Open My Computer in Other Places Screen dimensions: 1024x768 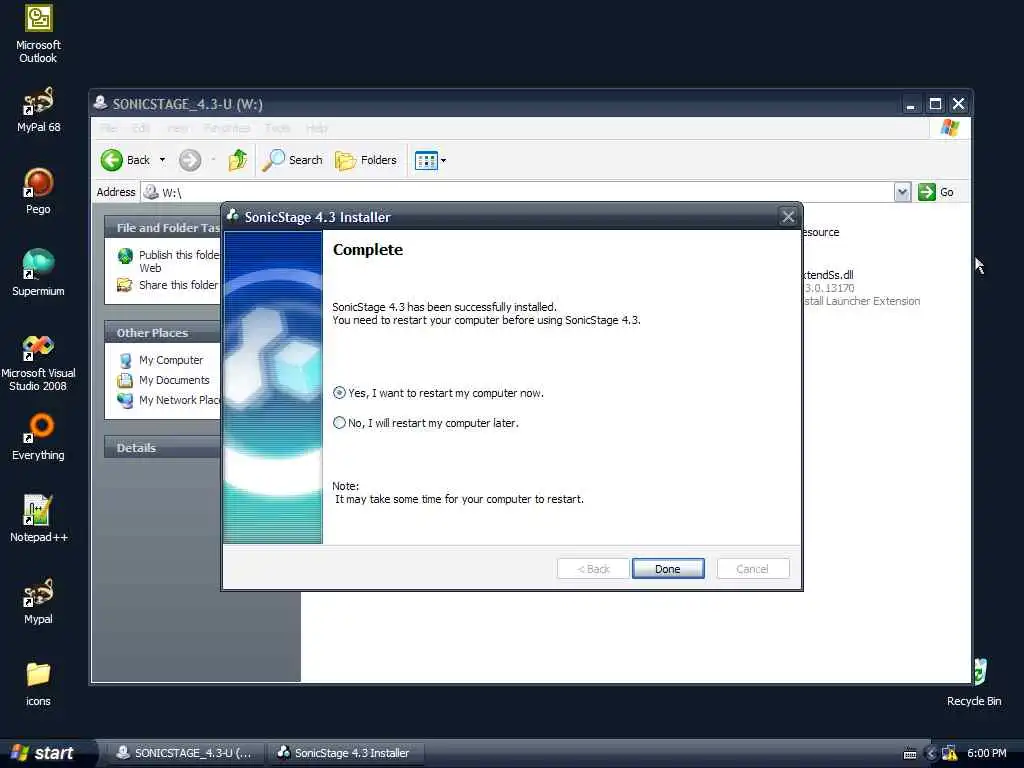coord(161,360)
